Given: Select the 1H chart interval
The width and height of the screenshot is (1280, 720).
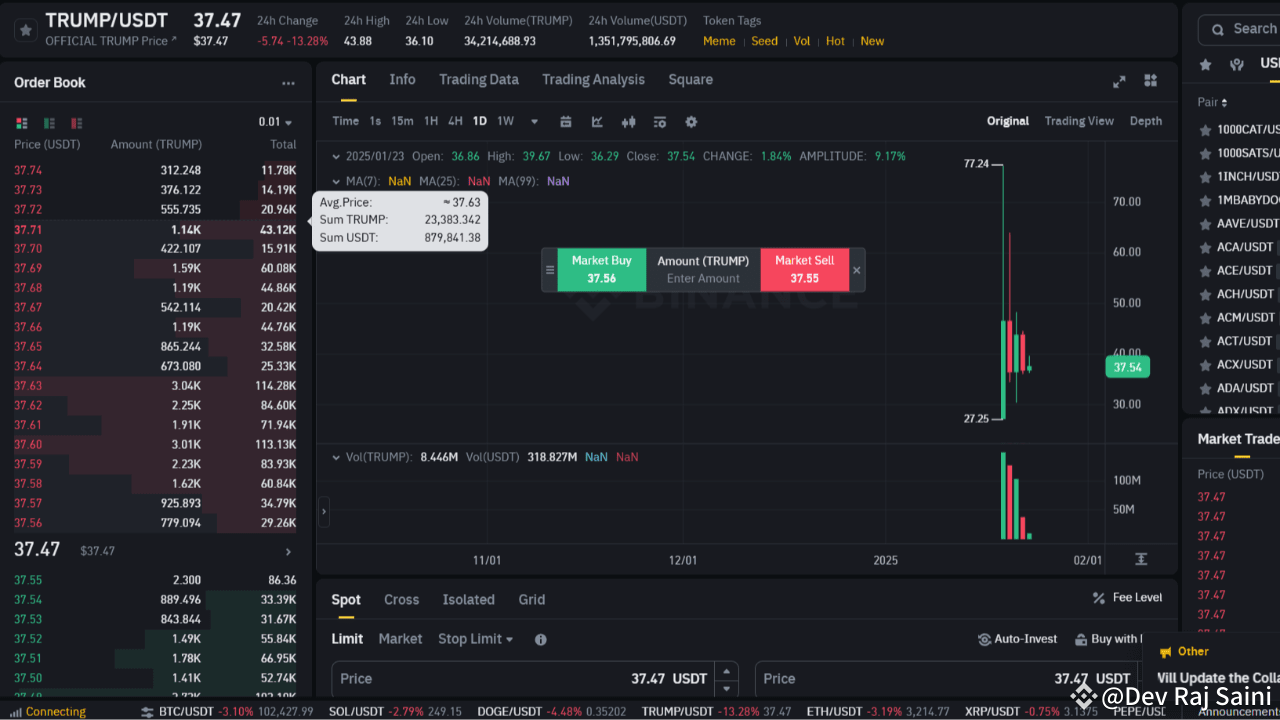Looking at the screenshot, I should 431,121.
